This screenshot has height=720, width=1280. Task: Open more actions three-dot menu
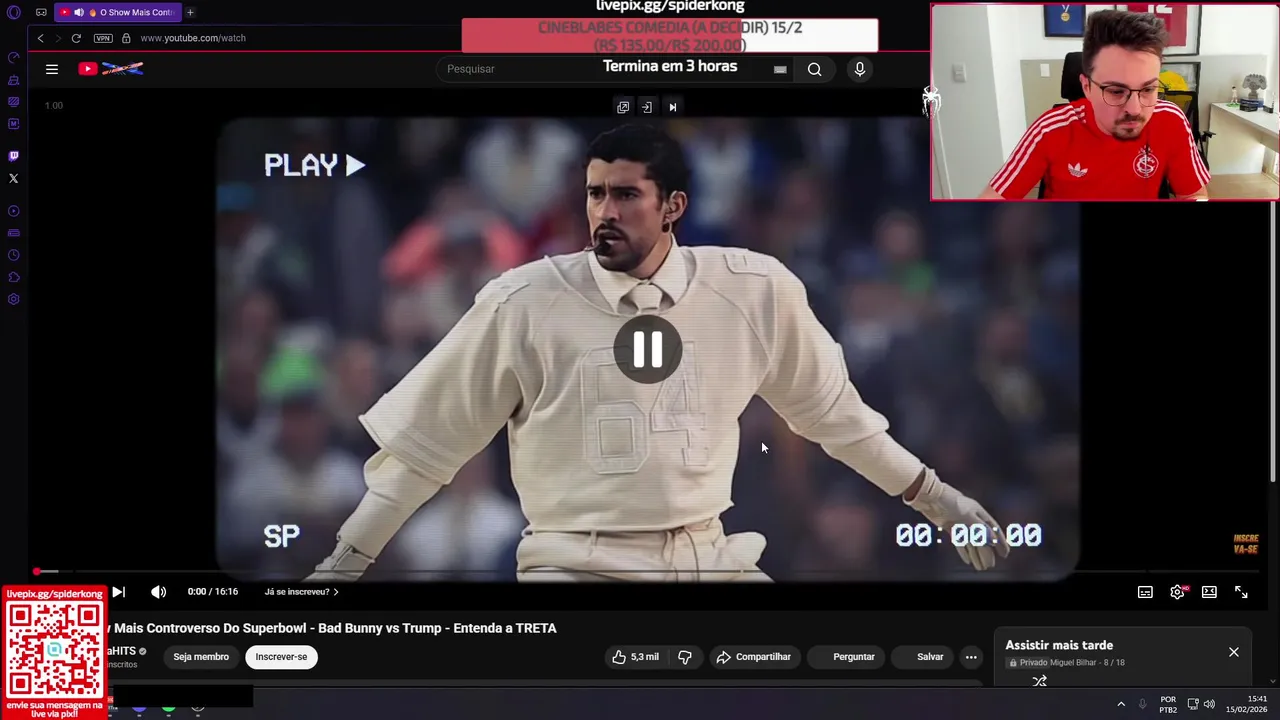(x=971, y=657)
